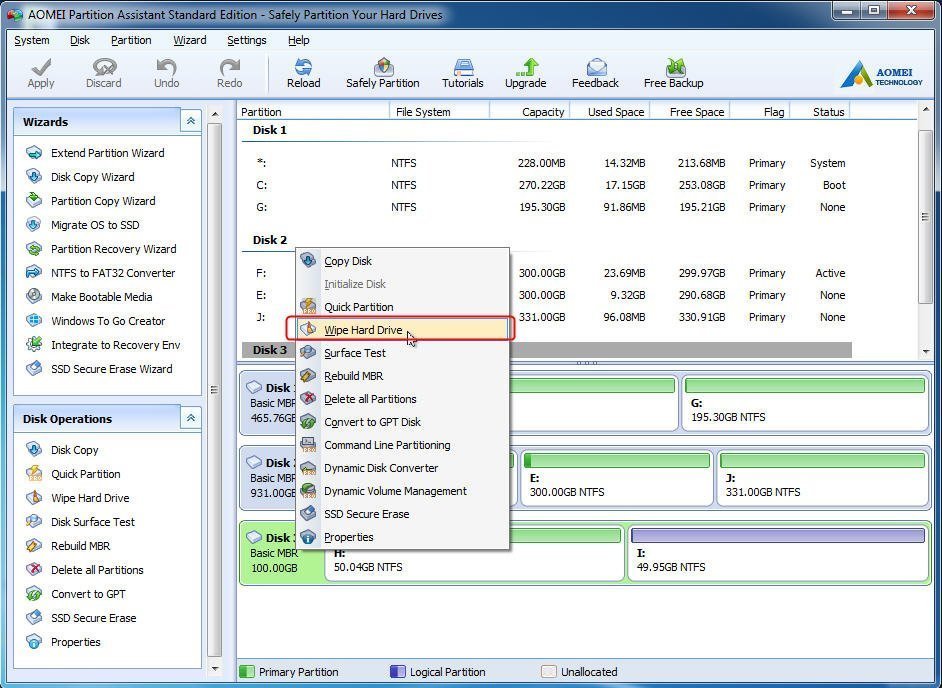Choose Quick Partition in the context menu

coord(403,307)
